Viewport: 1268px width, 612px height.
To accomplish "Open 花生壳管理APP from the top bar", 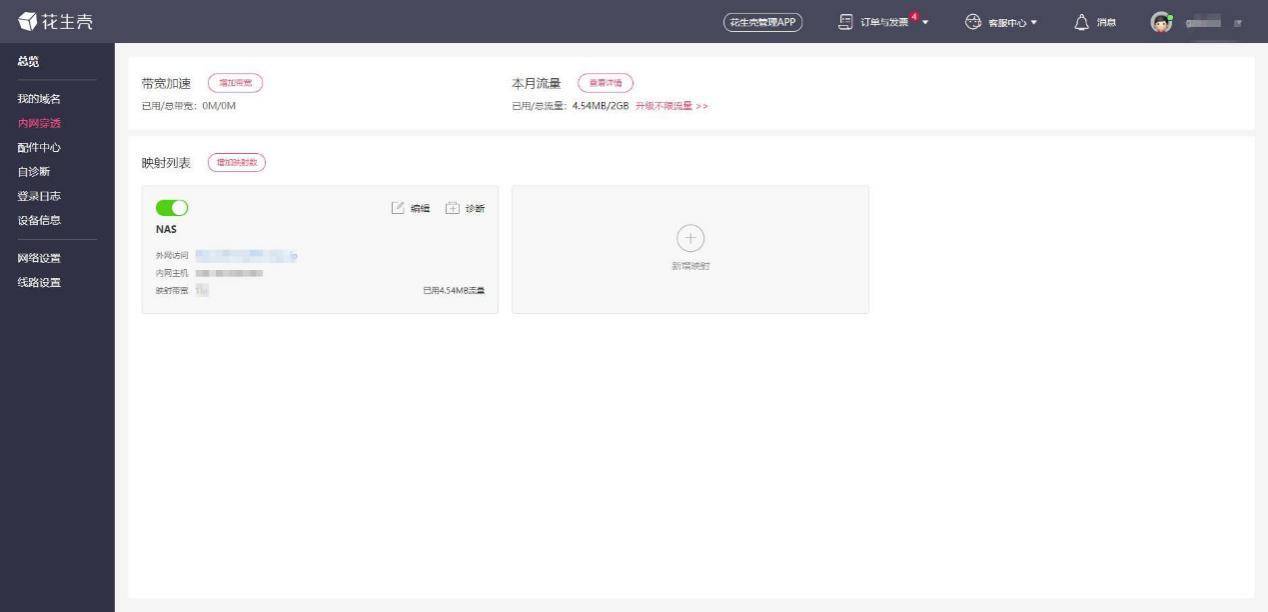I will click(x=763, y=20).
